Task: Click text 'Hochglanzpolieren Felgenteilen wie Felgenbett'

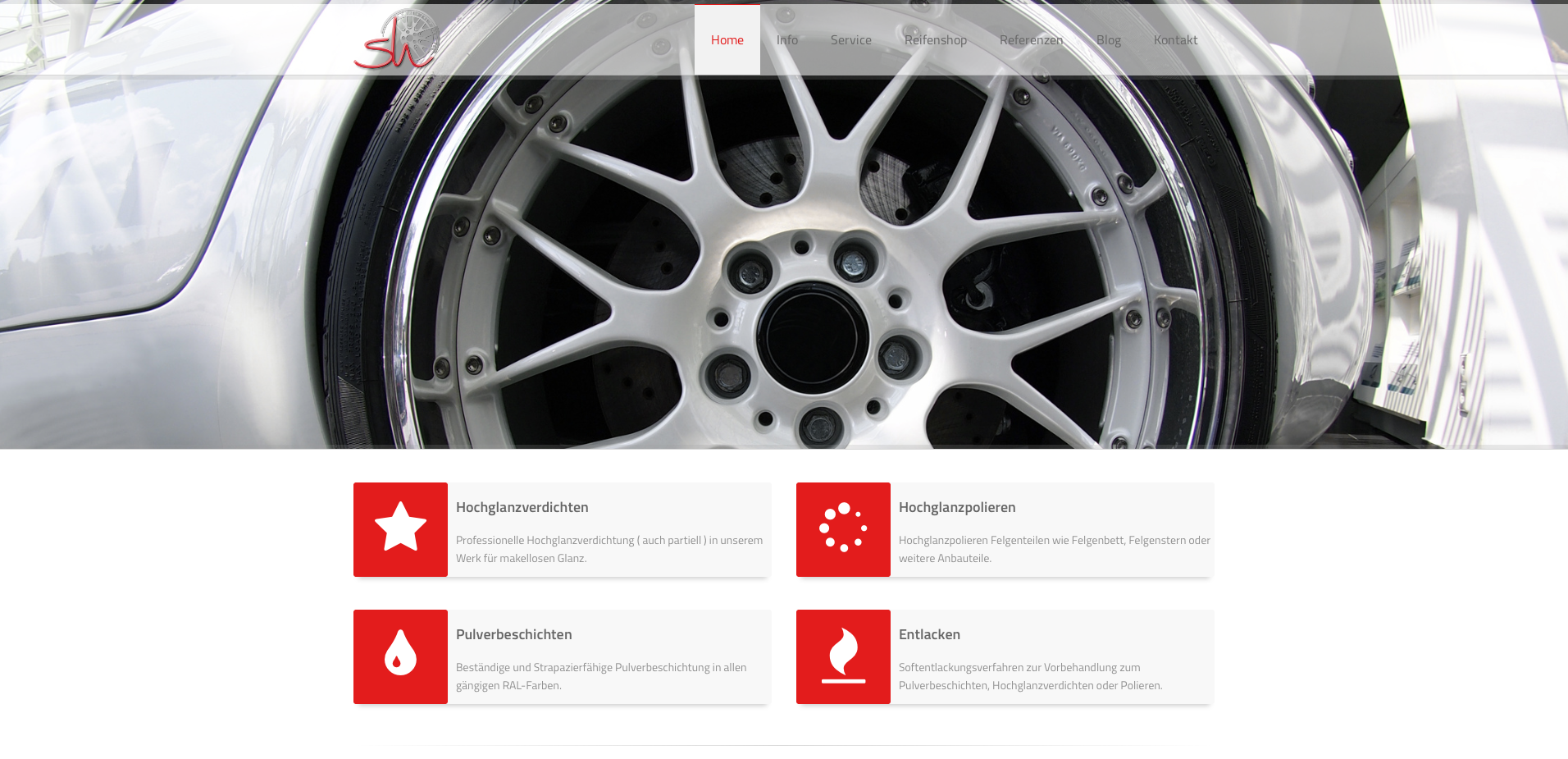Action: point(1011,540)
